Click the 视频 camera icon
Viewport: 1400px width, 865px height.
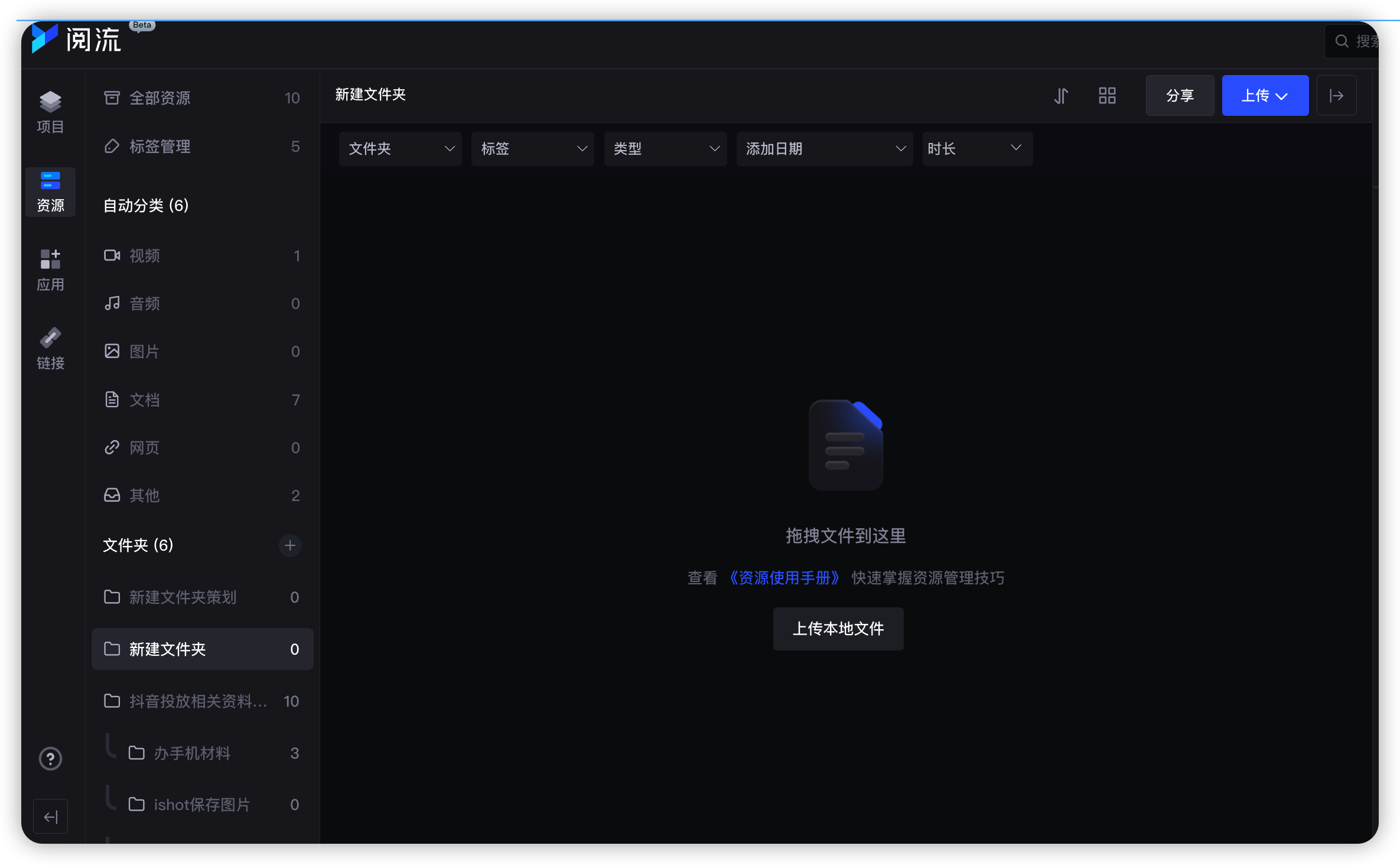(112, 255)
